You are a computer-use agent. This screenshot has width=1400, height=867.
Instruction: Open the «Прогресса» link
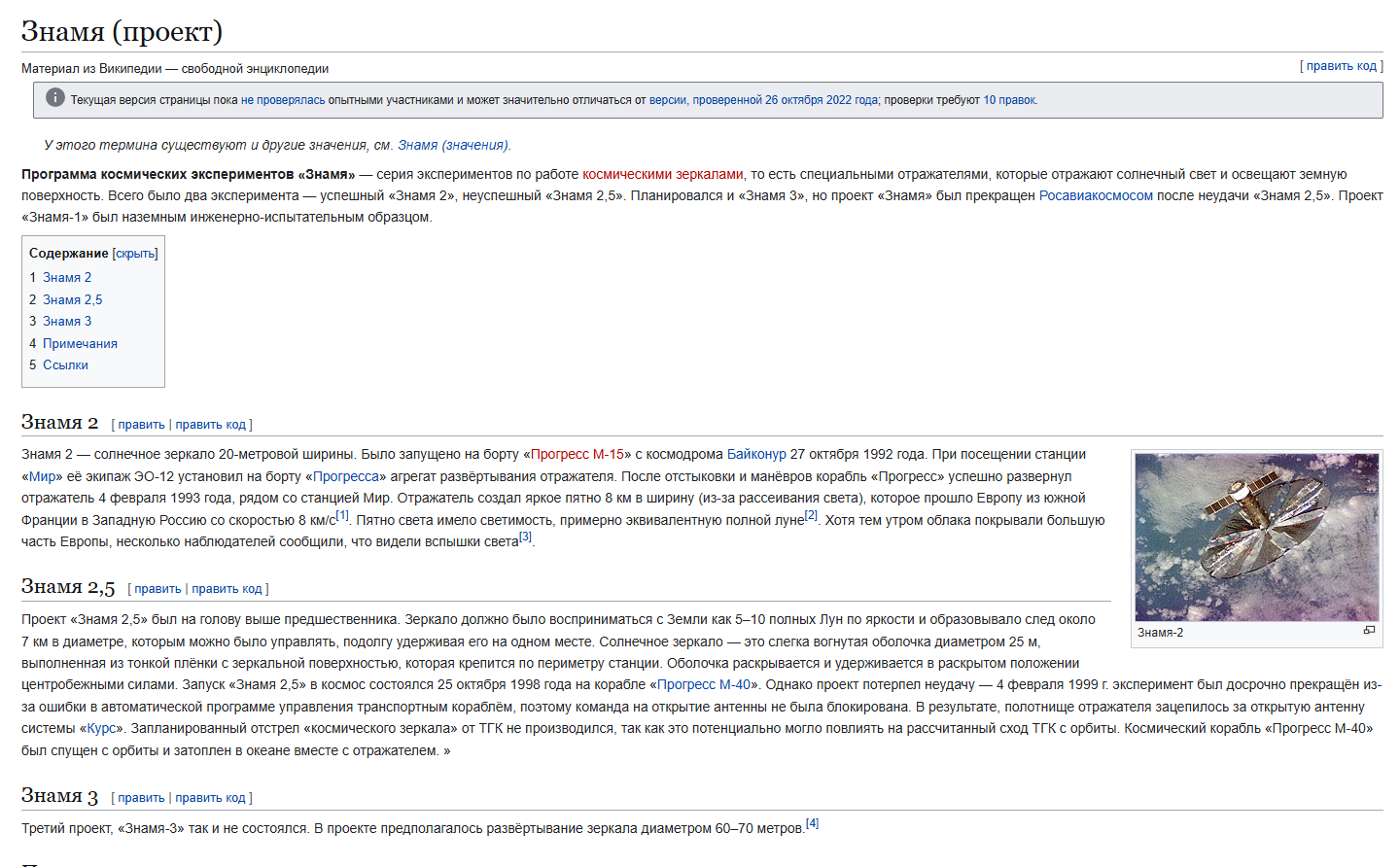point(346,477)
